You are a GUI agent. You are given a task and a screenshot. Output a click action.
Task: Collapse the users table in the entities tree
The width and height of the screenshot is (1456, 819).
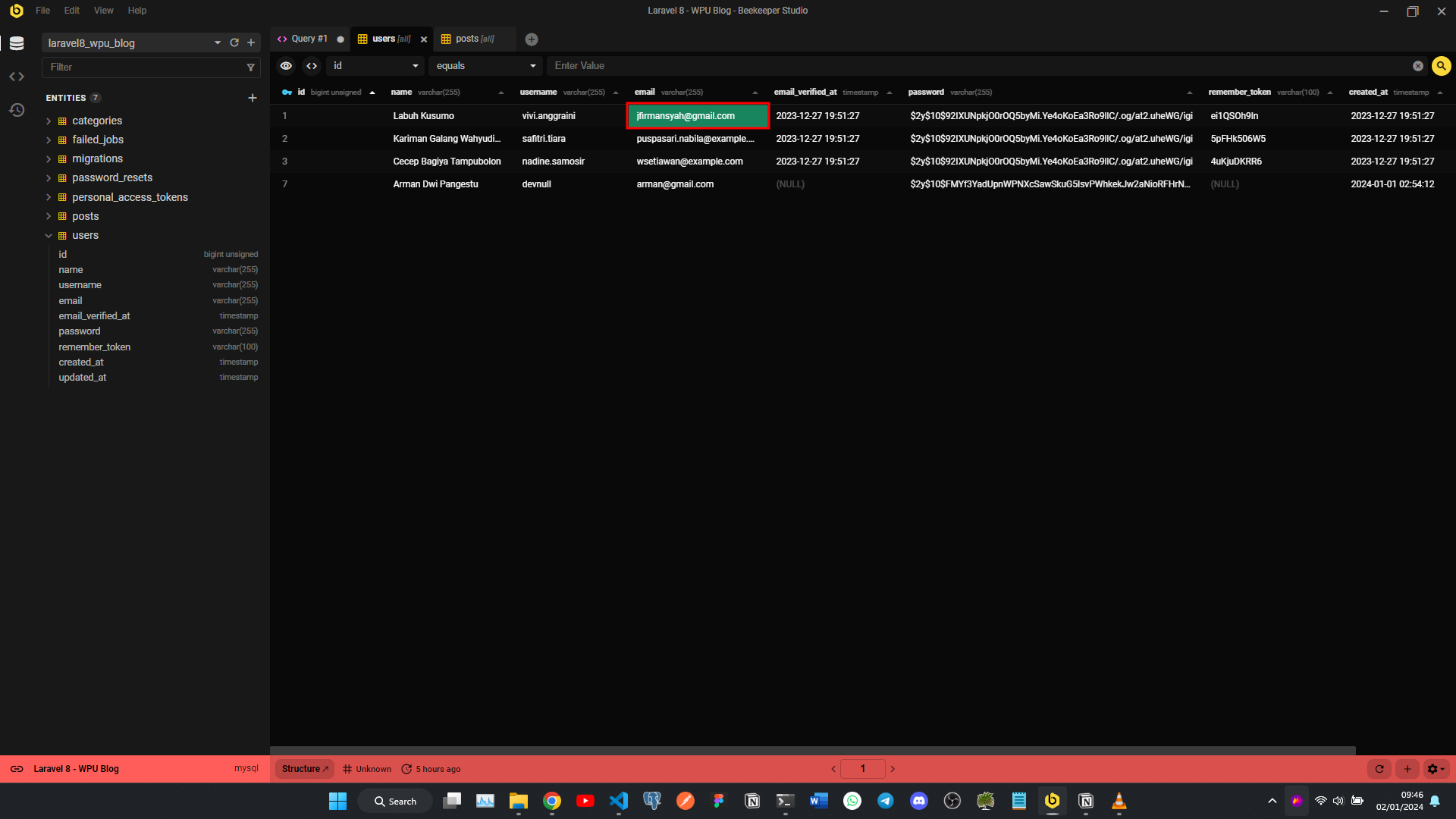49,236
